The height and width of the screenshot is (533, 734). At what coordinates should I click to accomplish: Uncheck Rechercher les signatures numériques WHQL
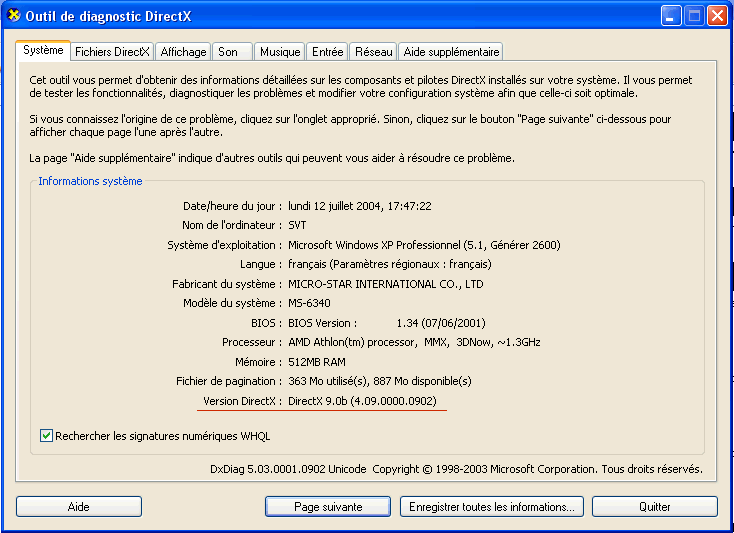(46, 436)
